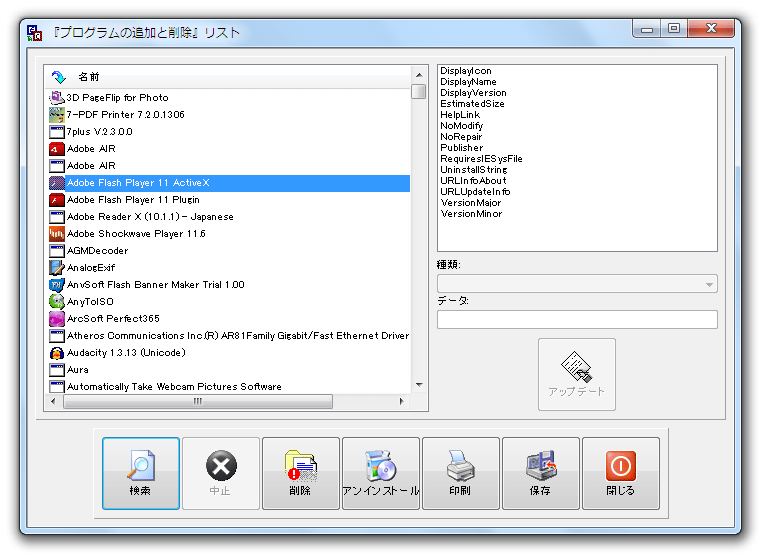
Task: Select DisplayIcon in the properties list
Action: click(466, 71)
